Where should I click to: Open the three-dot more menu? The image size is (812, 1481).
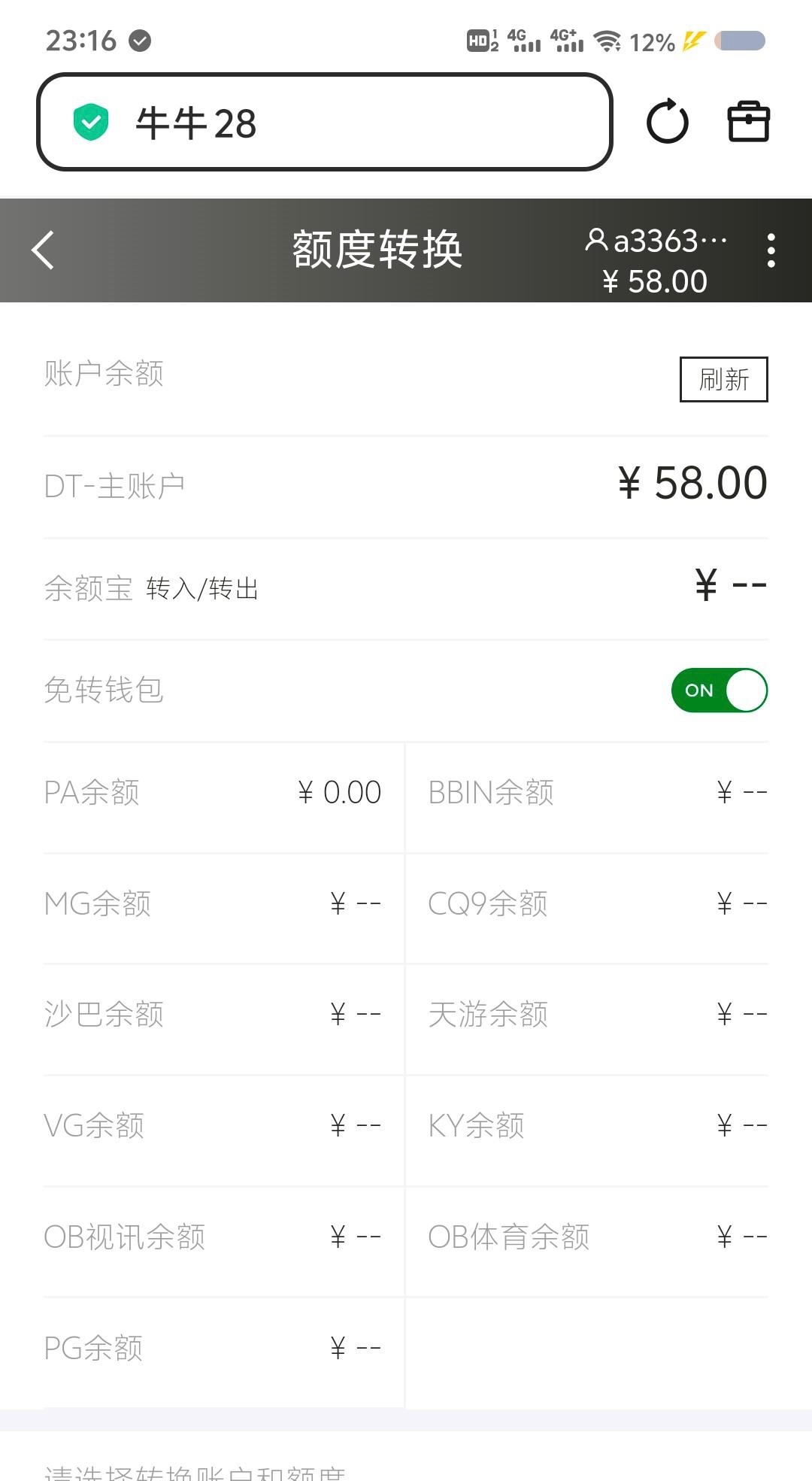click(x=771, y=250)
